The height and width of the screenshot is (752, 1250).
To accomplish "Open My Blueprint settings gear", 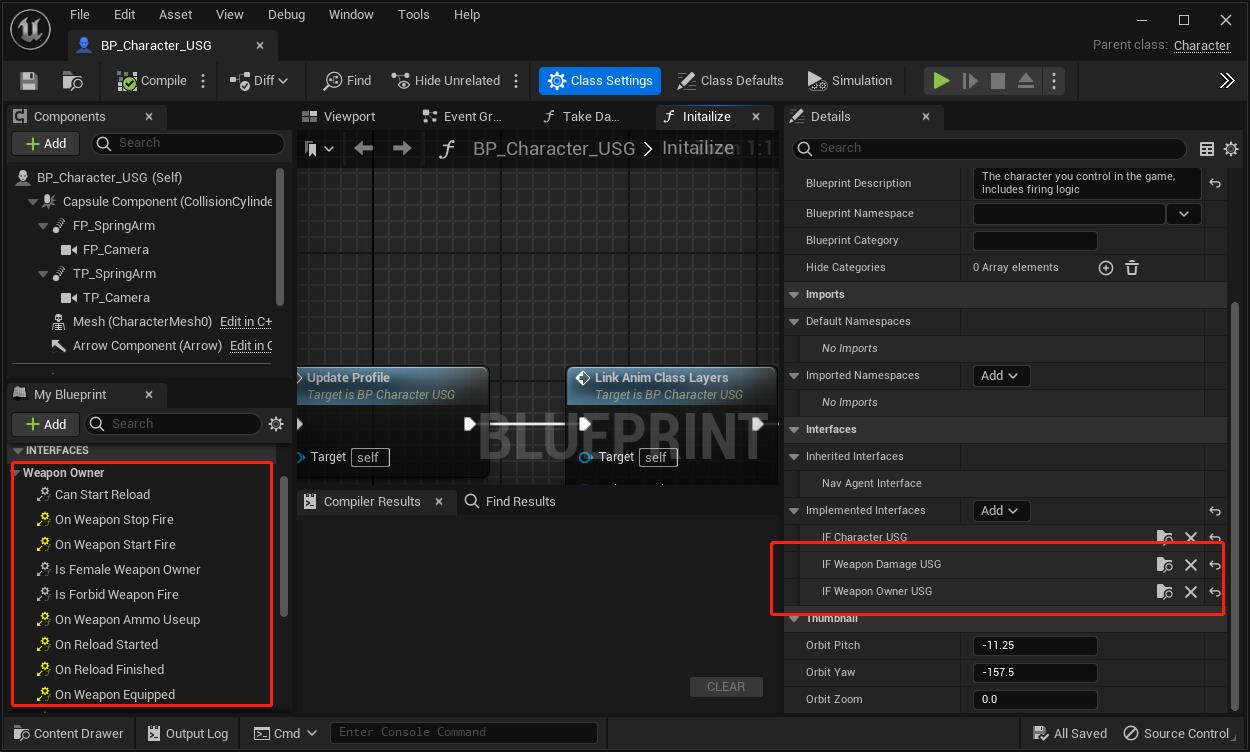I will pos(276,424).
